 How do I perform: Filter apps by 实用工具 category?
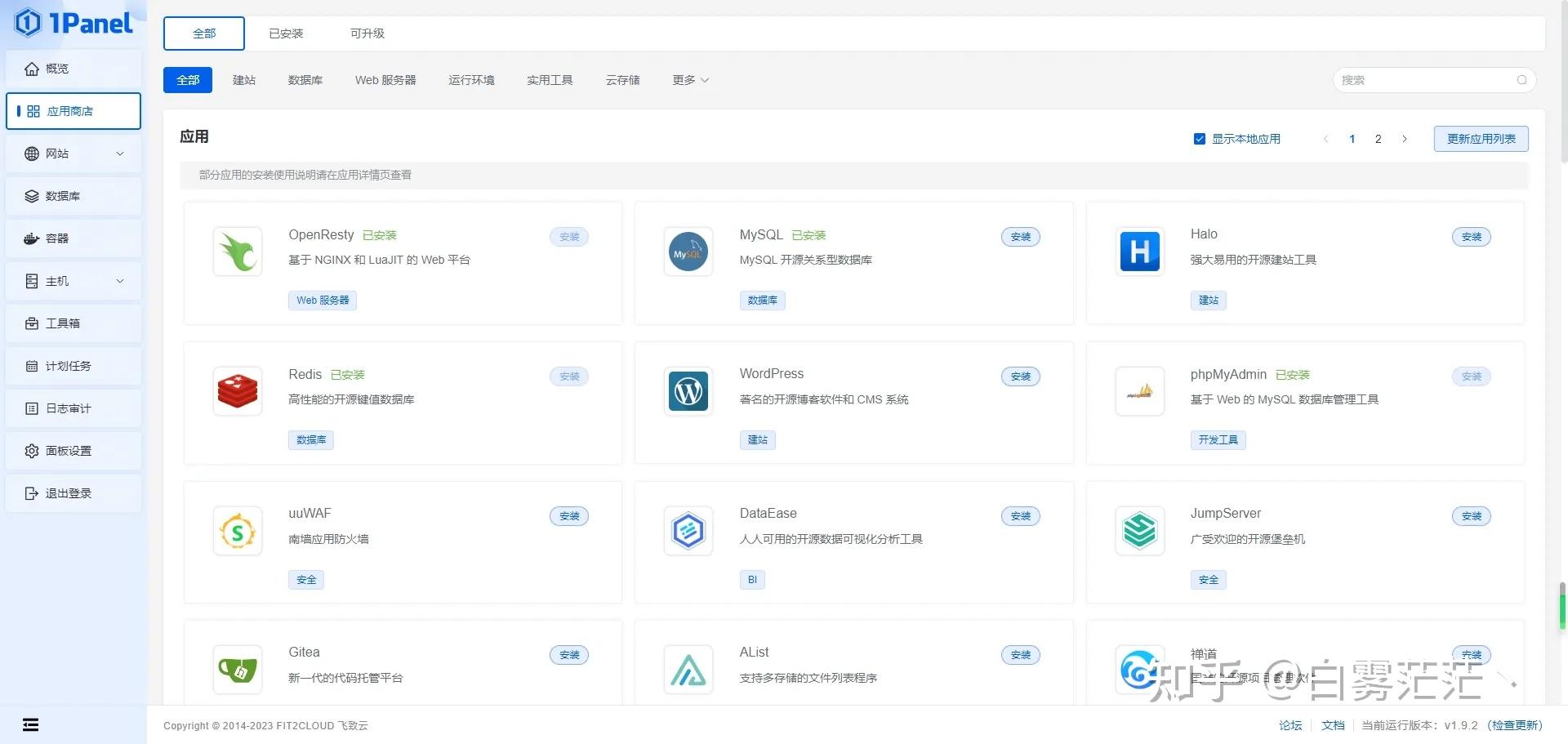[550, 80]
